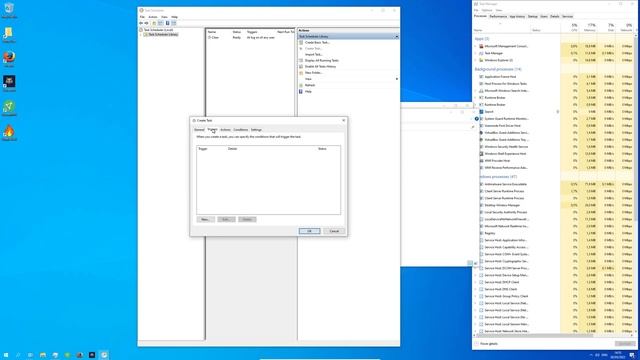This screenshot has width=640, height=360.
Task: Collapse the Task Scheduler Library Actions section
Action: tap(396, 36)
